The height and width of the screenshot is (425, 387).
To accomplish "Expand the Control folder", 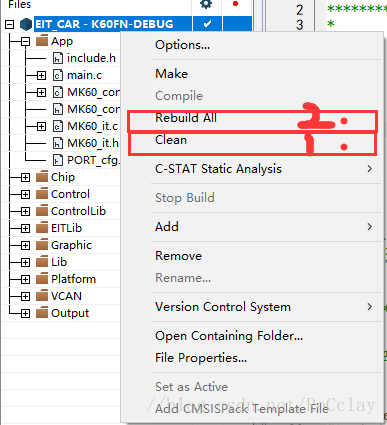I will coord(26,194).
